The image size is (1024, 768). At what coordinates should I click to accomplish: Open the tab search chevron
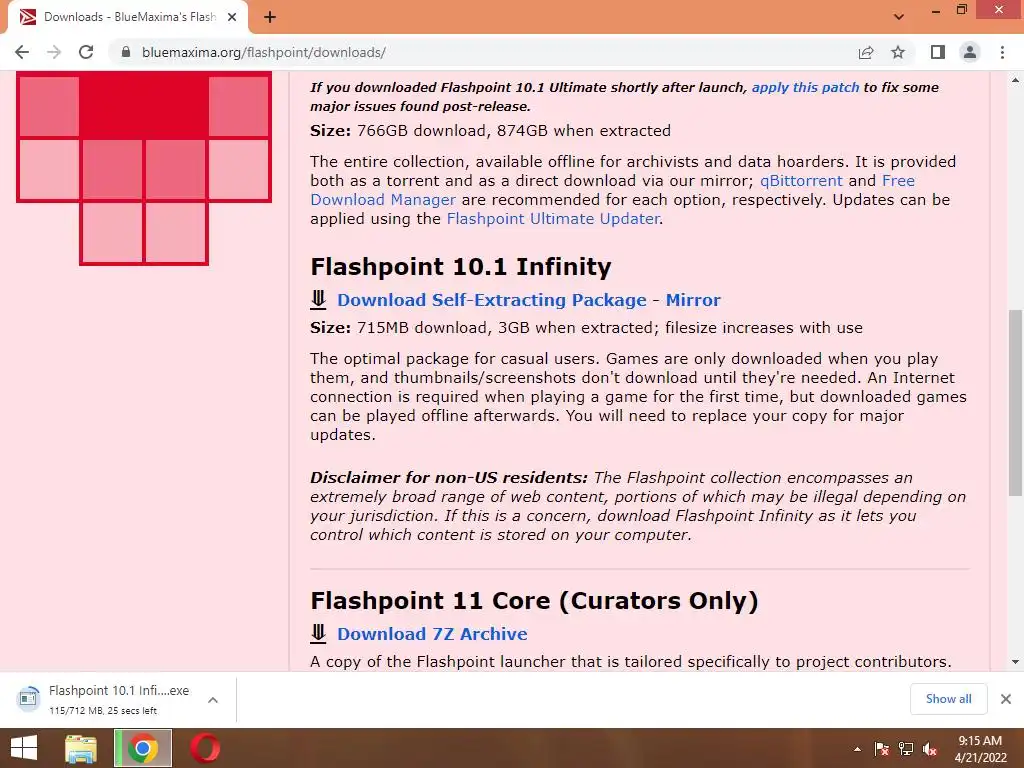coord(899,17)
